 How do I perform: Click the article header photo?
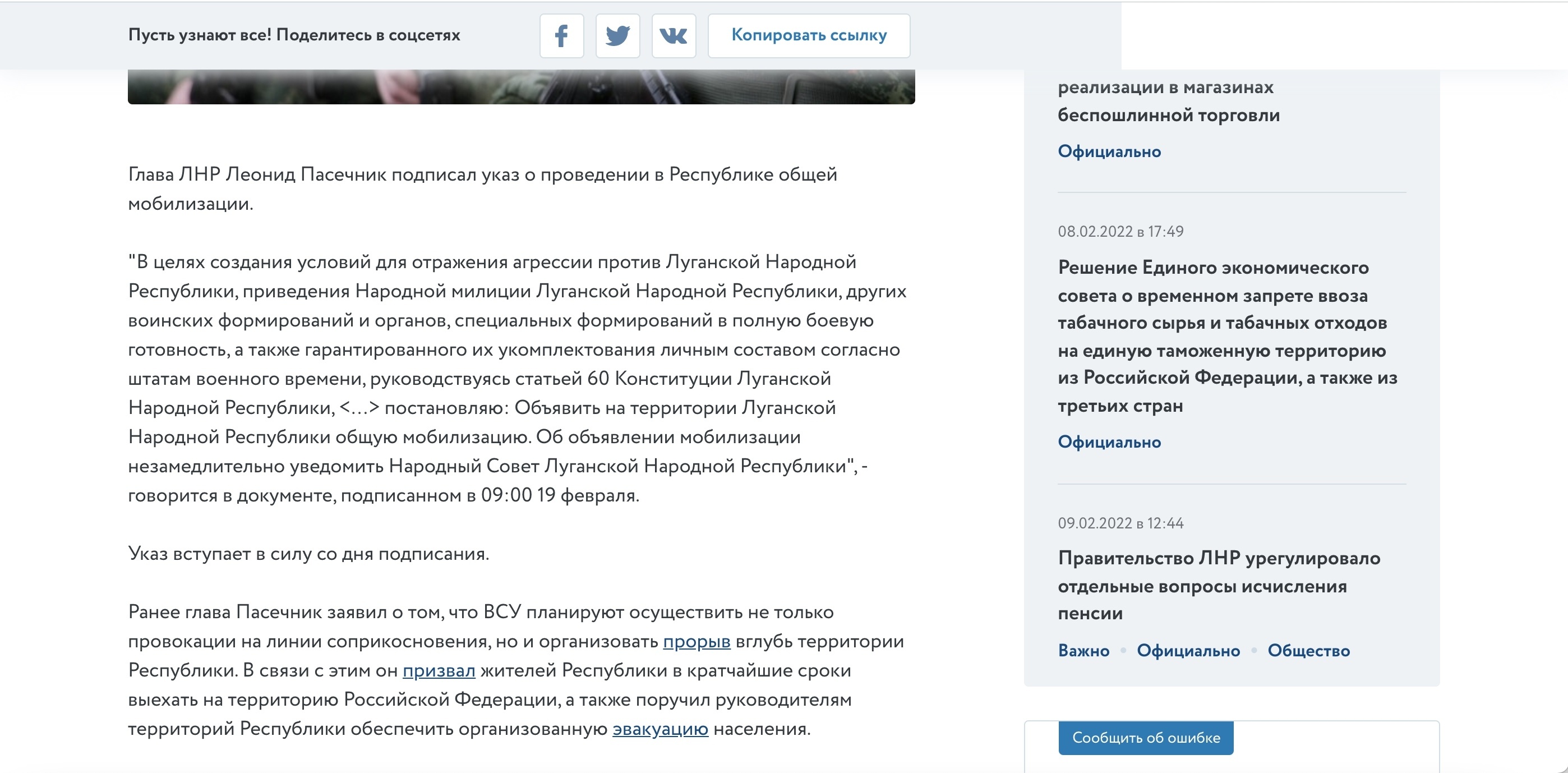point(521,87)
